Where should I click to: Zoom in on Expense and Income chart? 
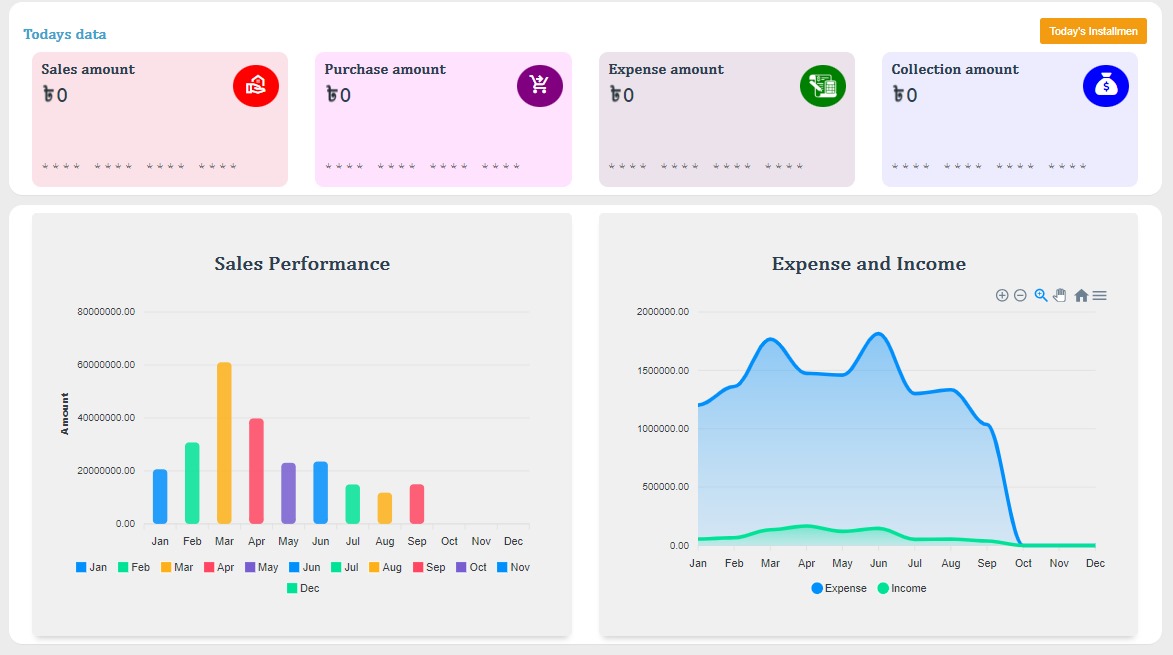[1002, 295]
